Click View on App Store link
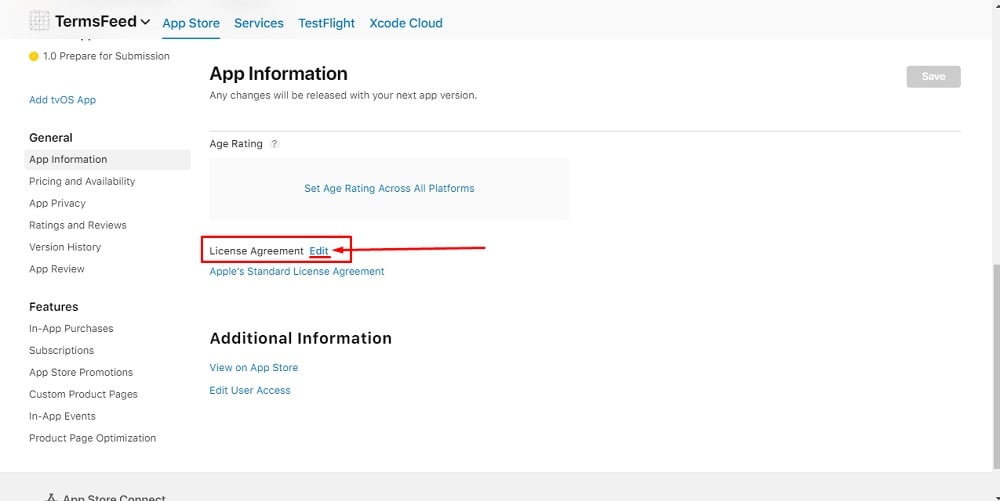The image size is (1000, 501). (x=253, y=368)
